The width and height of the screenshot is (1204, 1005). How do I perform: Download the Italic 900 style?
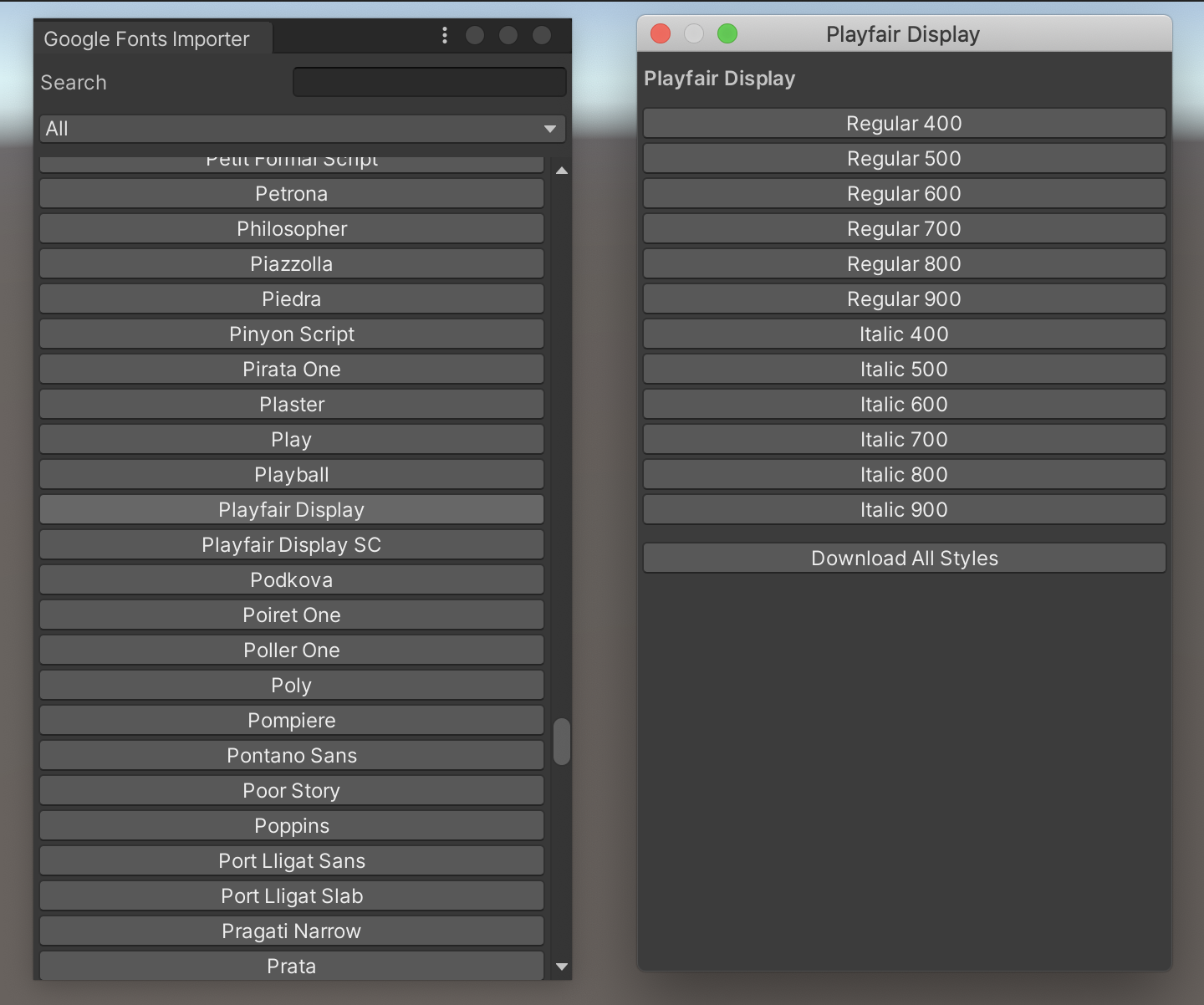point(905,510)
